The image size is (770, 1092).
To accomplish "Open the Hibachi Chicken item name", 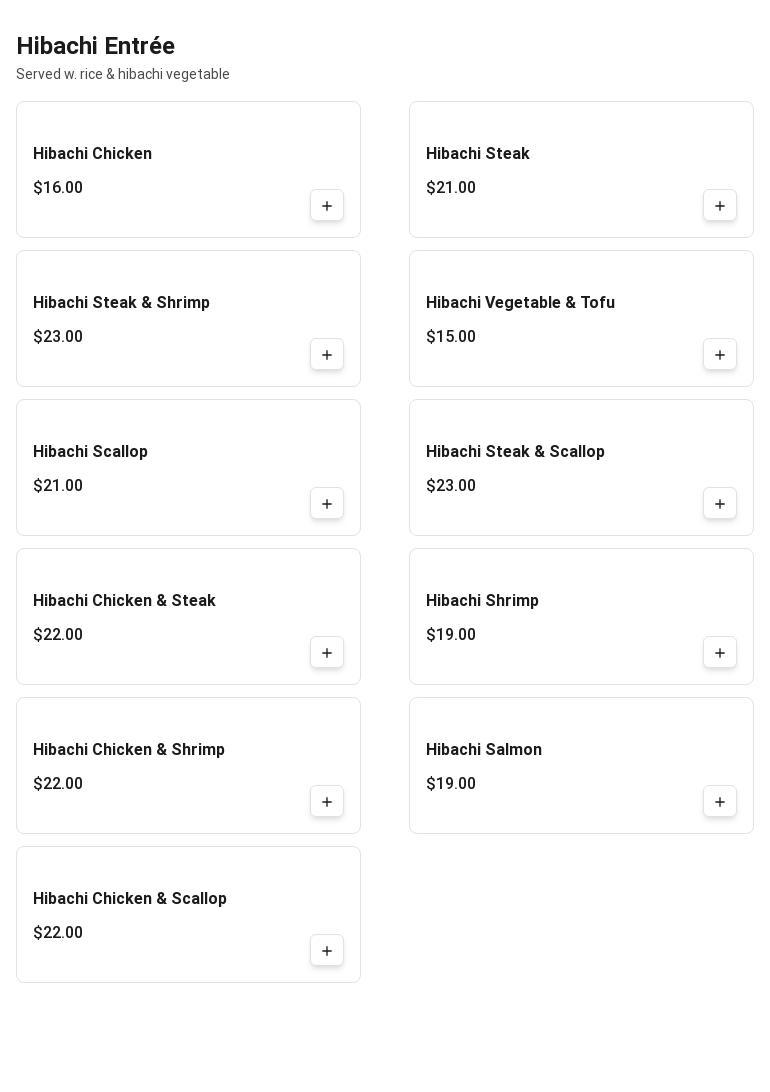I will [92, 154].
